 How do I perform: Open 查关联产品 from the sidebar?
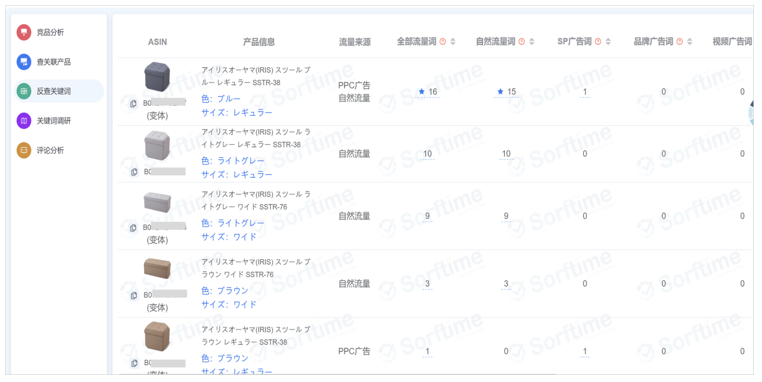[x=53, y=62]
